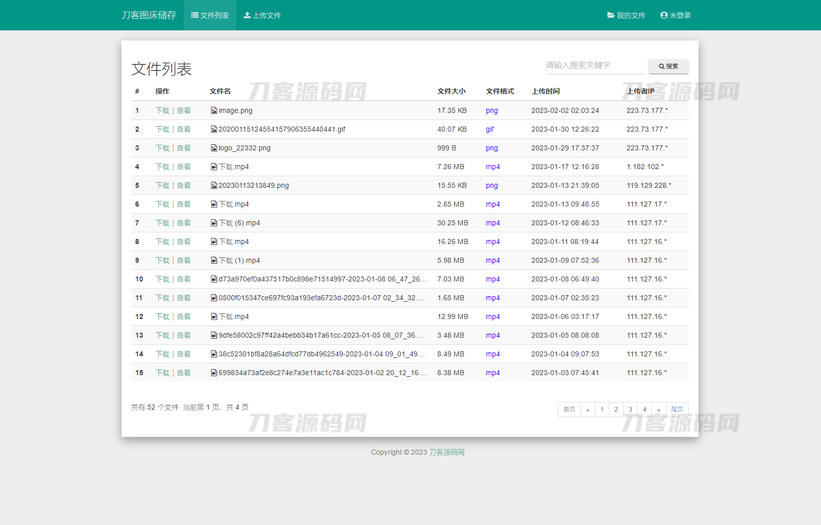Click the video file icon in row 4

pyautogui.click(x=214, y=167)
